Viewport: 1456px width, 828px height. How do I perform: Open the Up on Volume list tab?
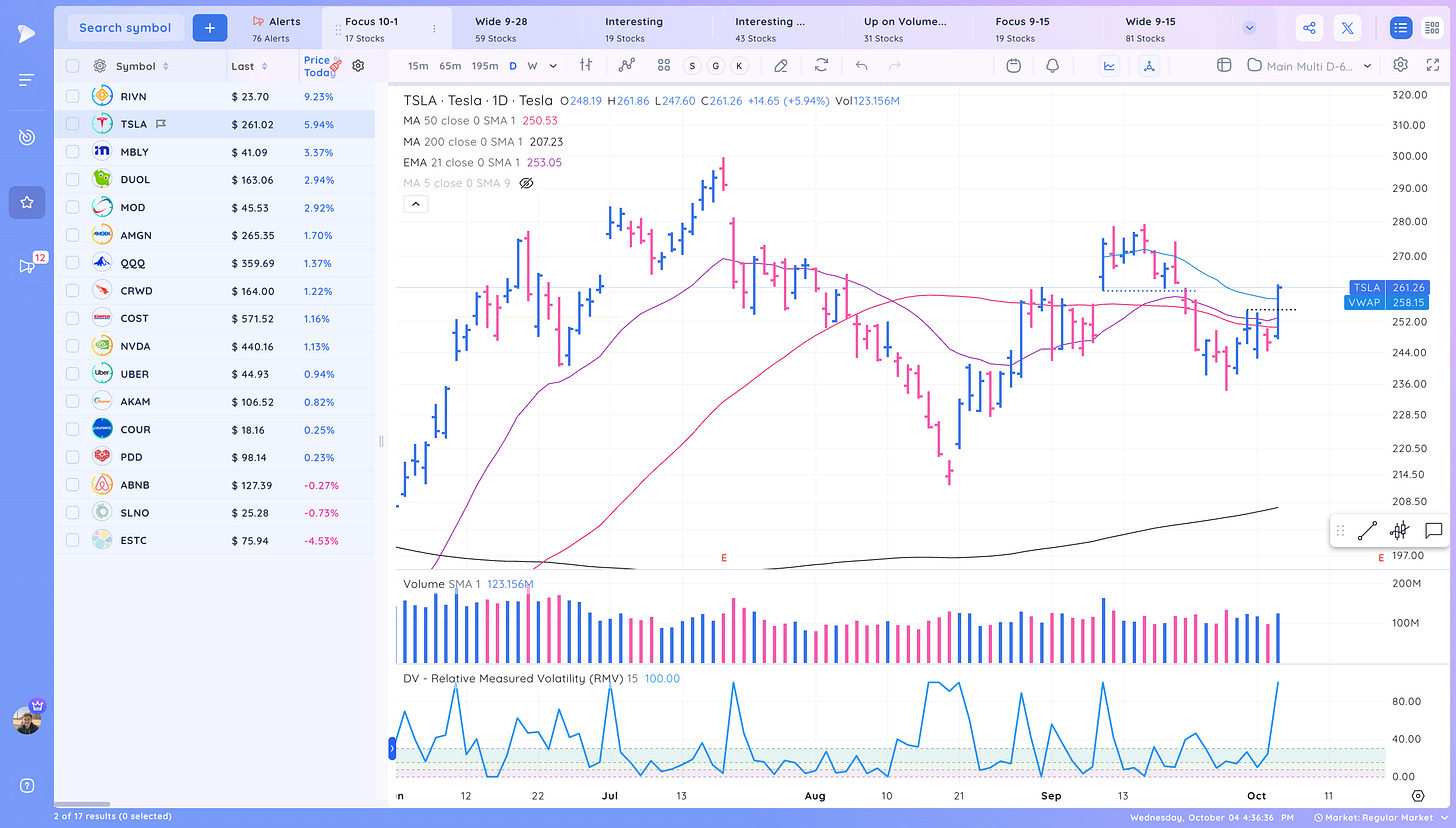pyautogui.click(x=905, y=29)
